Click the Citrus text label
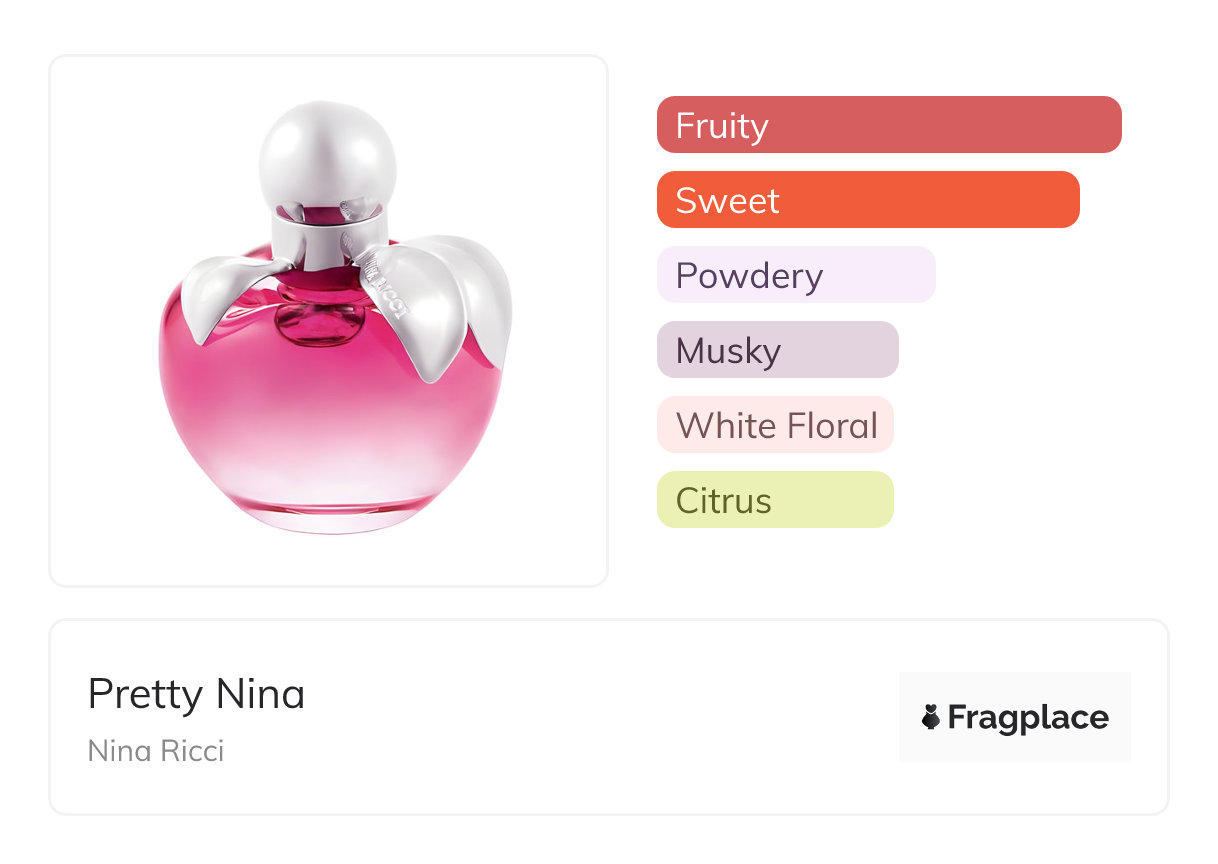The width and height of the screenshot is (1218, 864). click(724, 501)
